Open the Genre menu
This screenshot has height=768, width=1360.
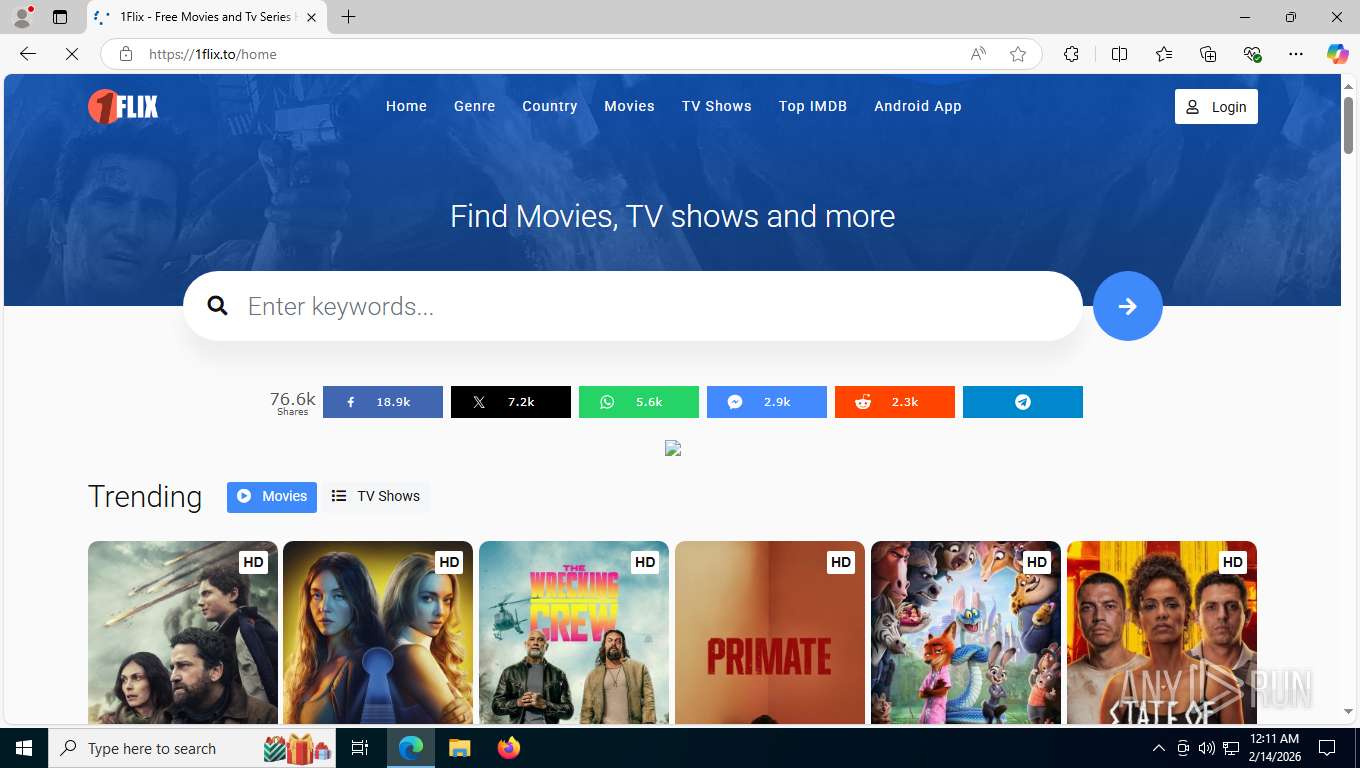coord(475,106)
